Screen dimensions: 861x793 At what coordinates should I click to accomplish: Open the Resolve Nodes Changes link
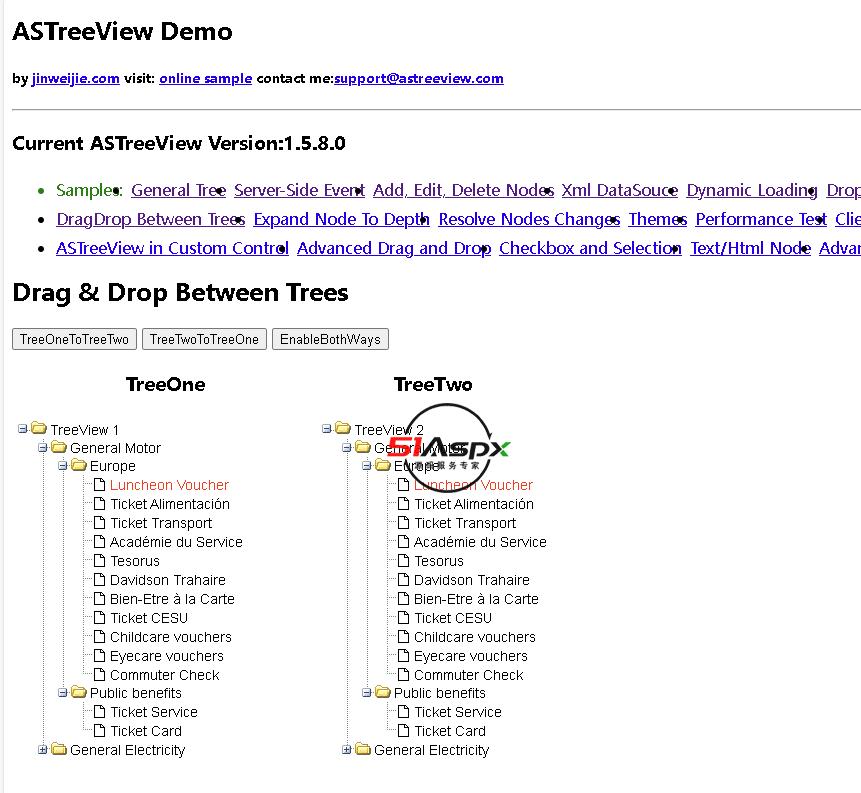(x=529, y=219)
